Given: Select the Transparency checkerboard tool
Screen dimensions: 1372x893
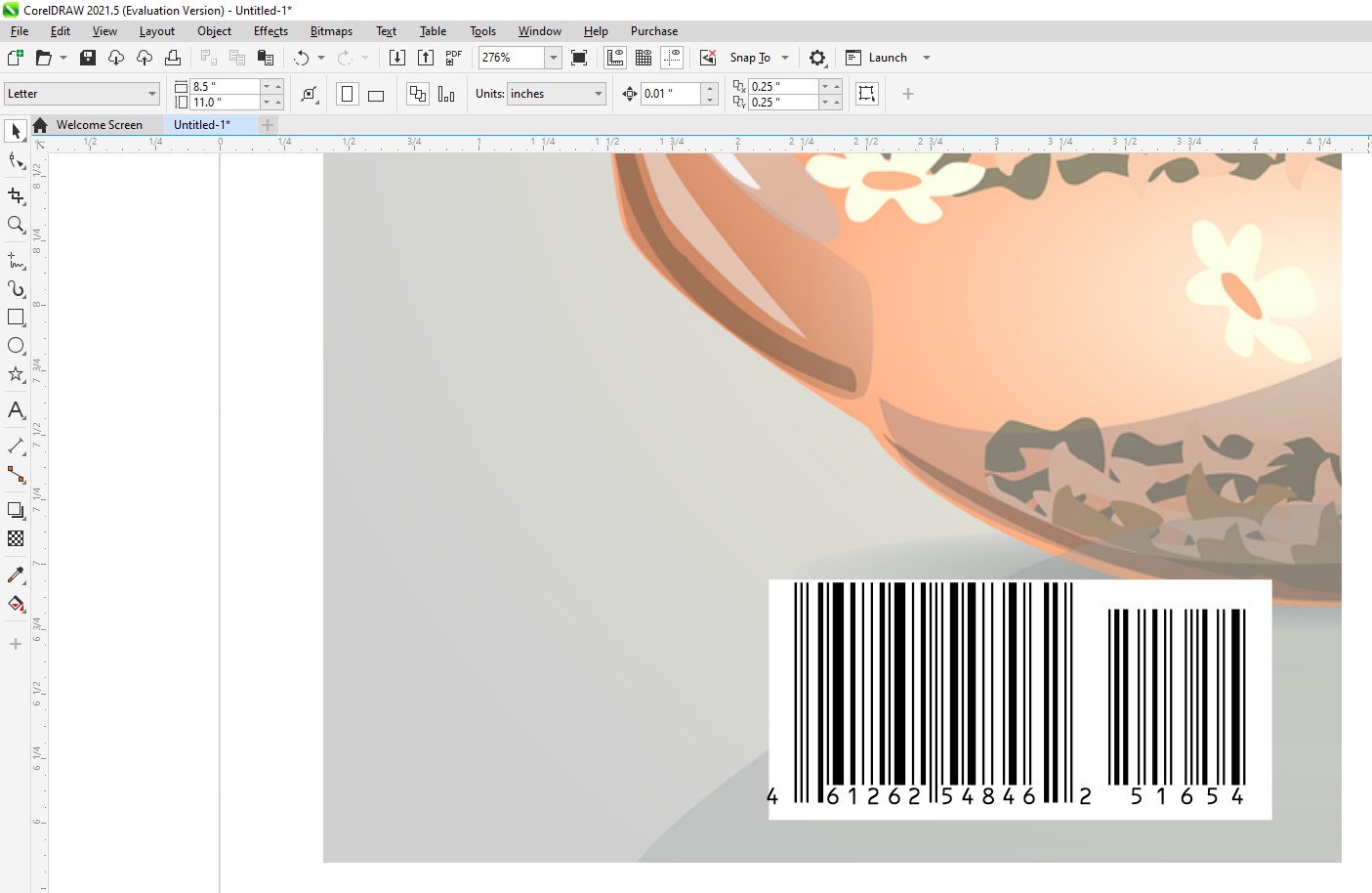Looking at the screenshot, I should (x=16, y=538).
